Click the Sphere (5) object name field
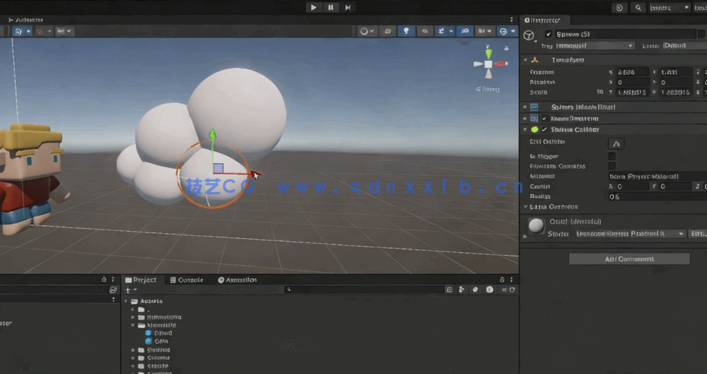The width and height of the screenshot is (707, 374). point(625,34)
